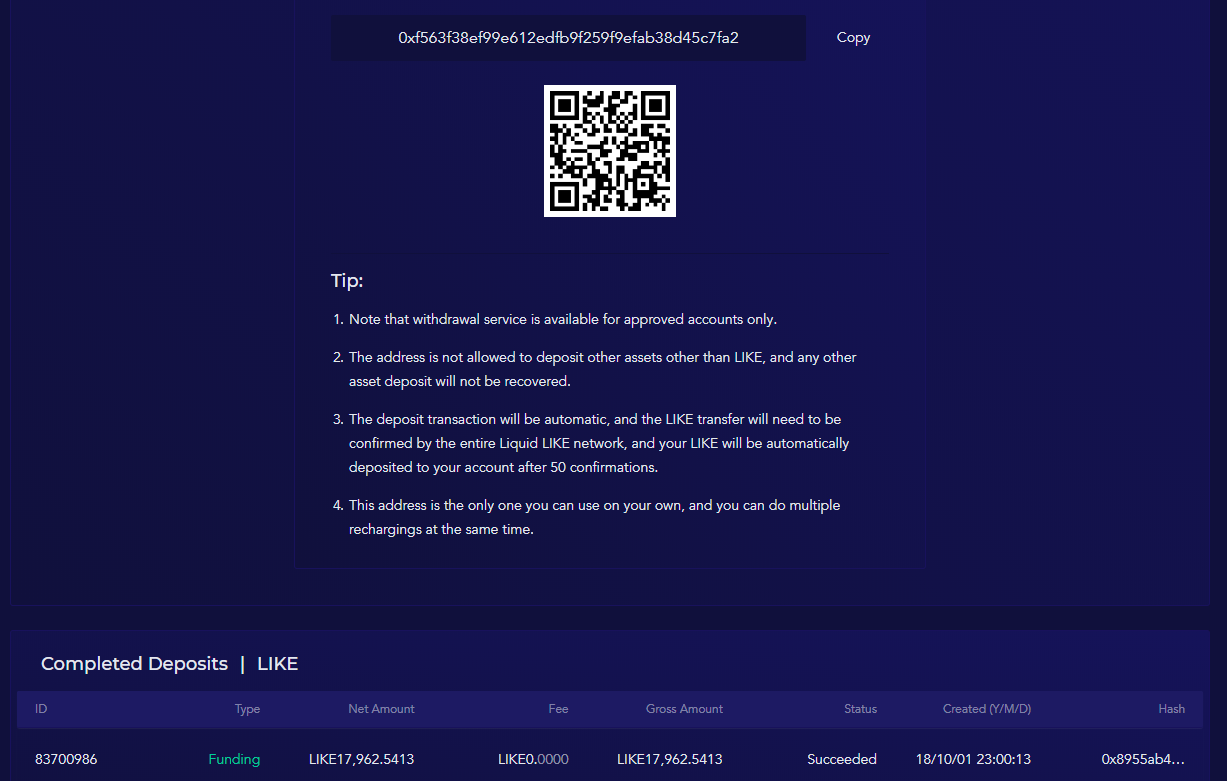Click the ID column header

click(x=41, y=709)
